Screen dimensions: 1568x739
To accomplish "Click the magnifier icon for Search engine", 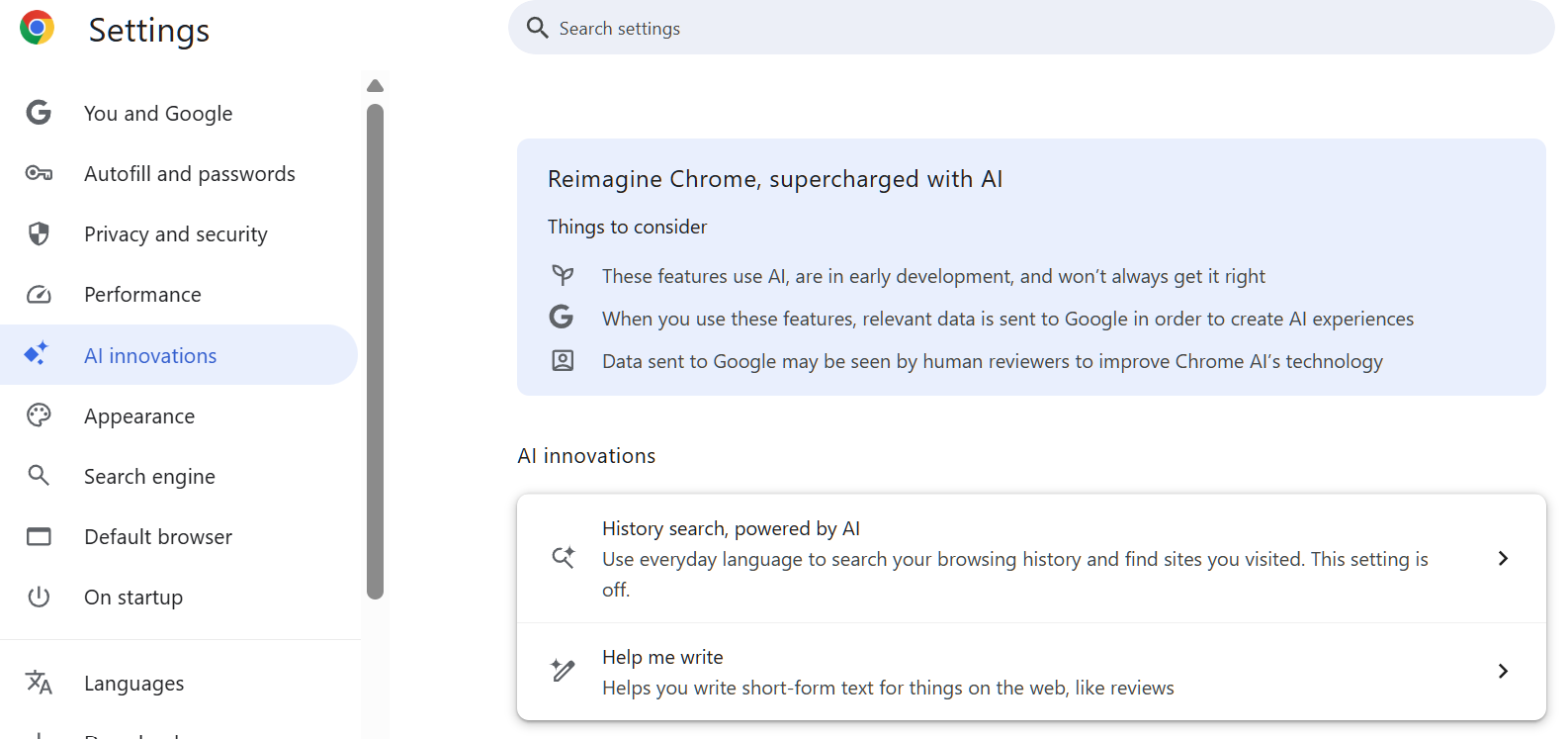I will [x=39, y=476].
